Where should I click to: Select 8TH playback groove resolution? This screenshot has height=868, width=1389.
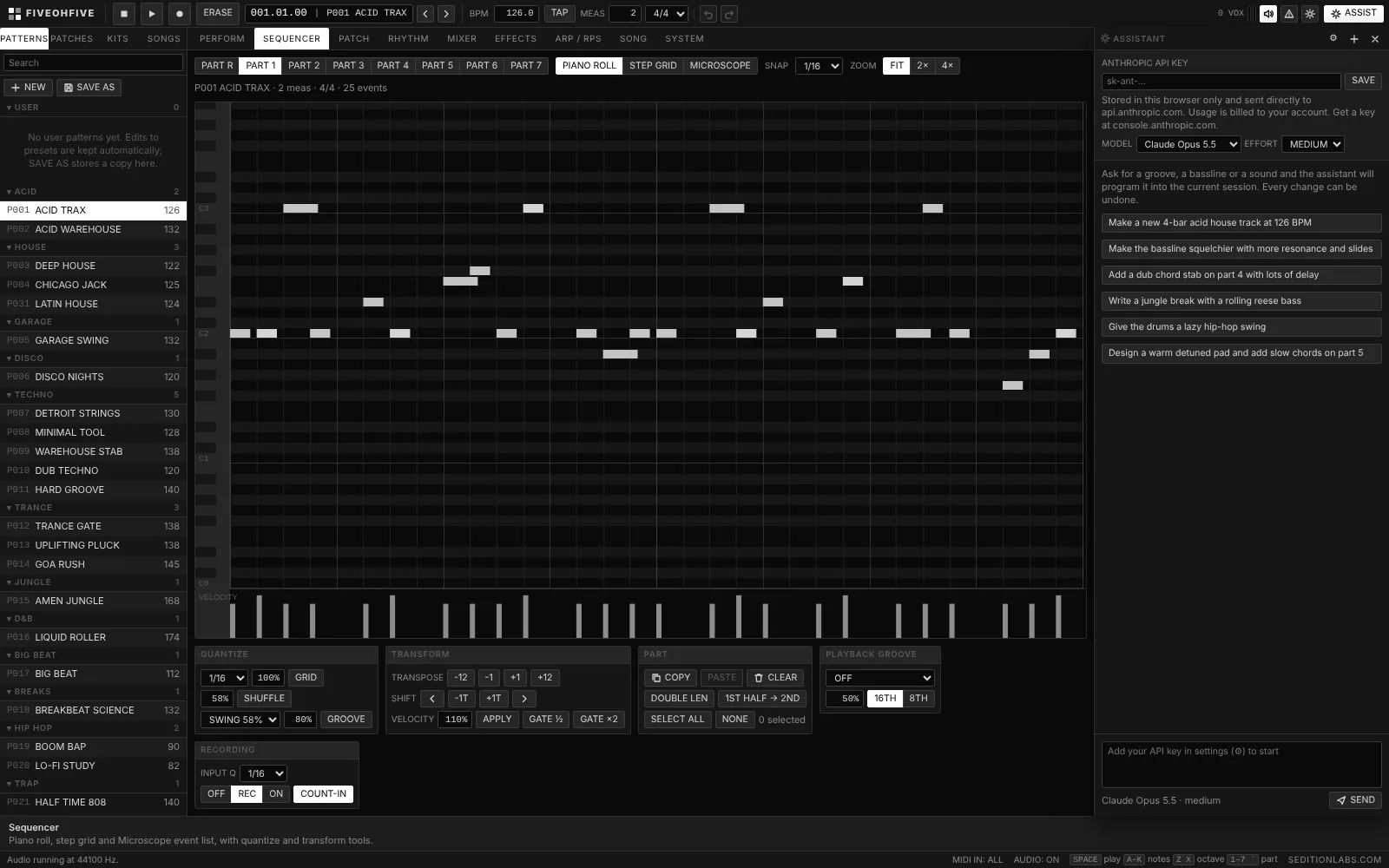point(918,698)
